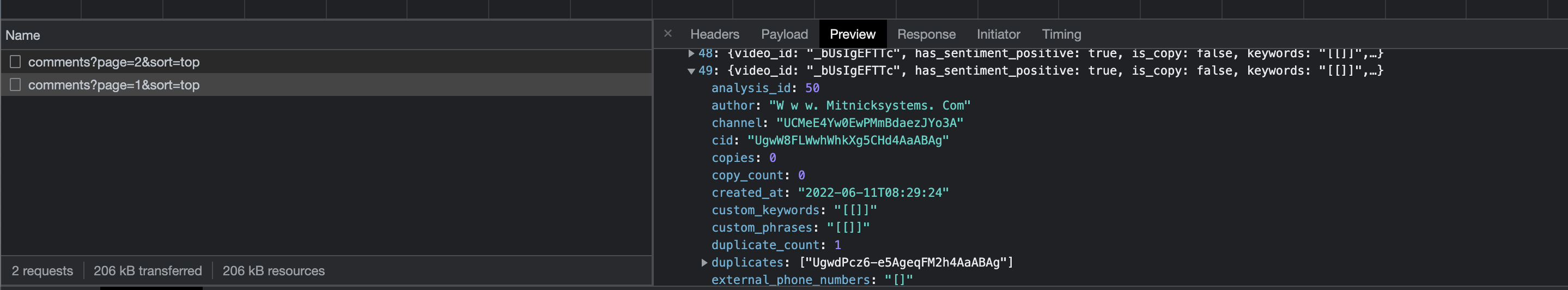Screen dimensions: 1568x290
Task: Click the Name column header
Action: 326,35
